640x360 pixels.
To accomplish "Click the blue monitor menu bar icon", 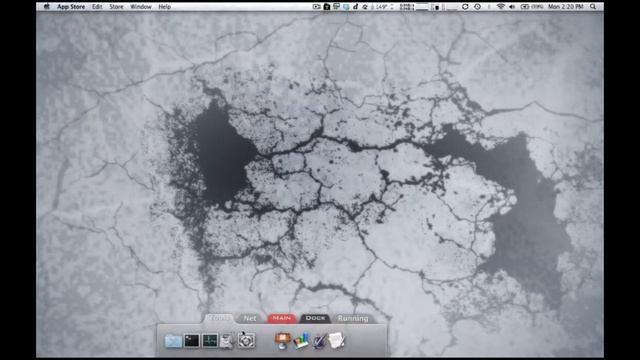I will [346, 7].
